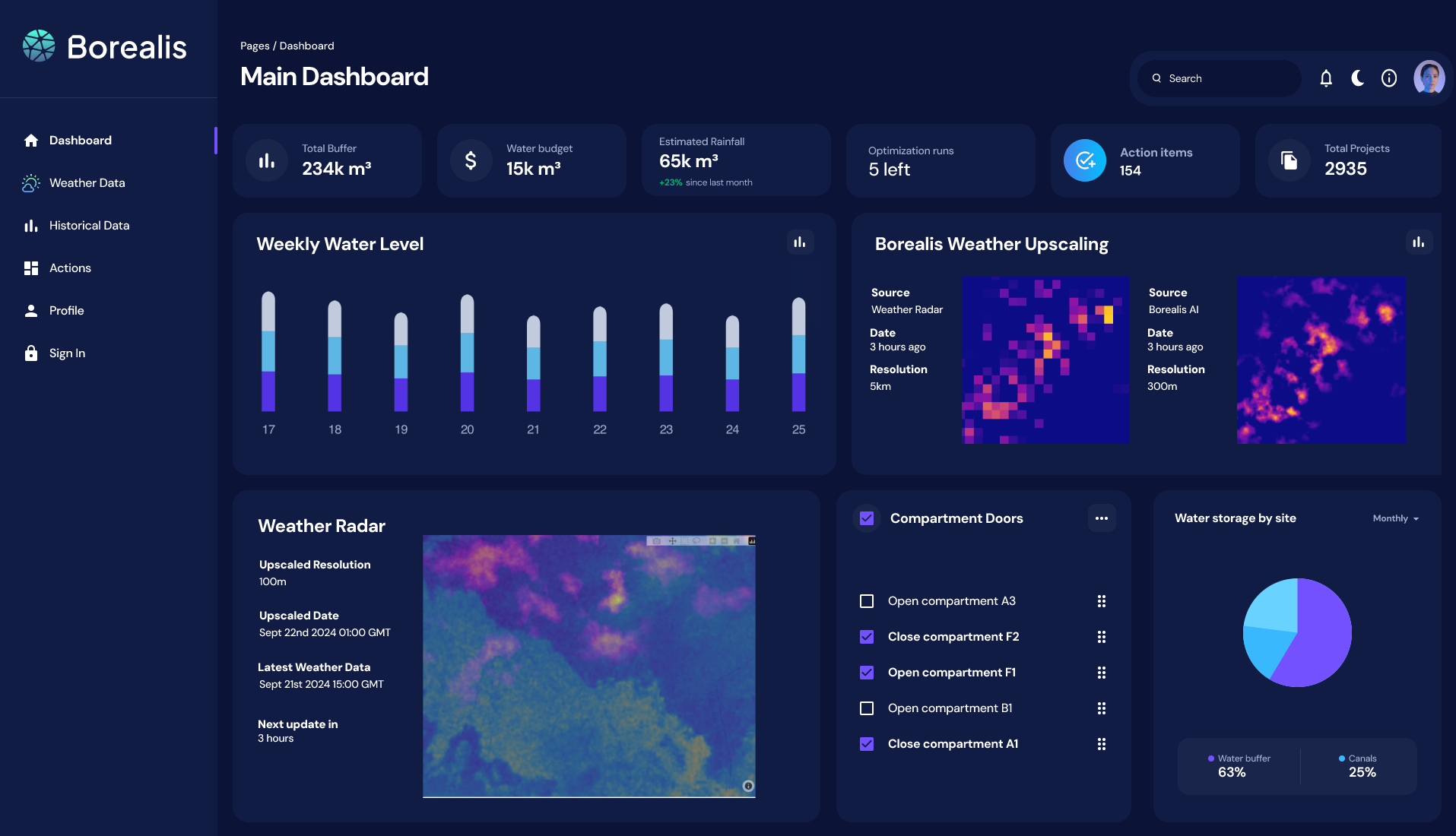Uncheck Close compartment F2 checkbox
The height and width of the screenshot is (836, 1456).
pos(867,637)
